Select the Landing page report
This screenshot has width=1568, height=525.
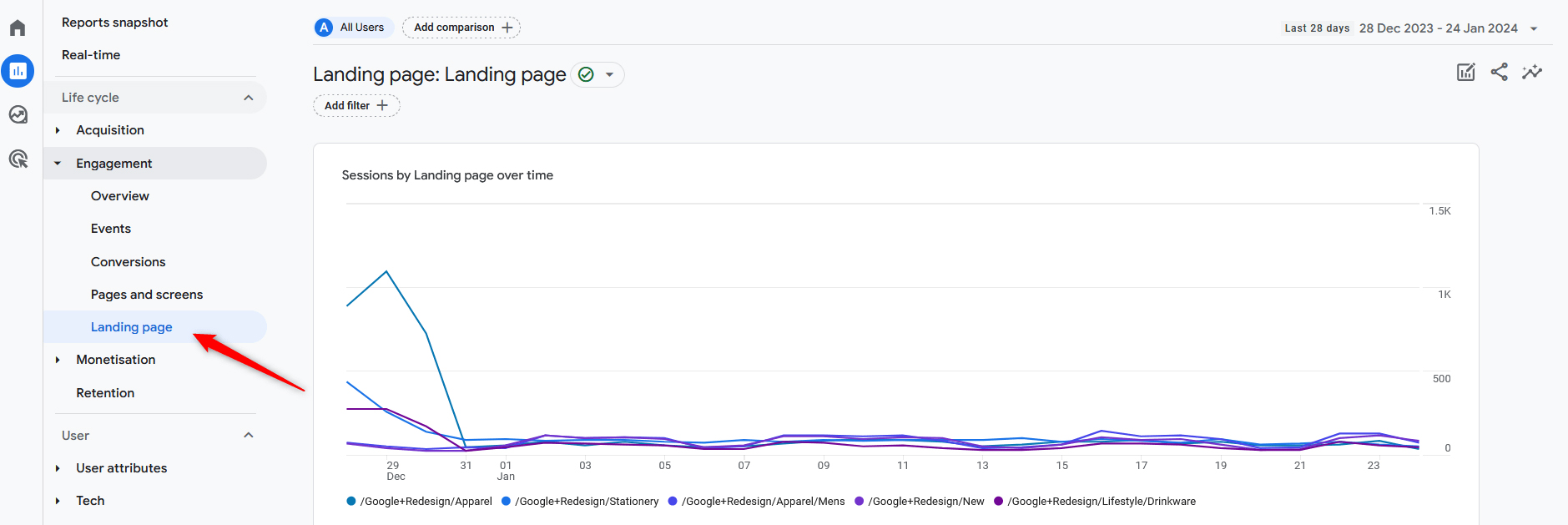132,327
